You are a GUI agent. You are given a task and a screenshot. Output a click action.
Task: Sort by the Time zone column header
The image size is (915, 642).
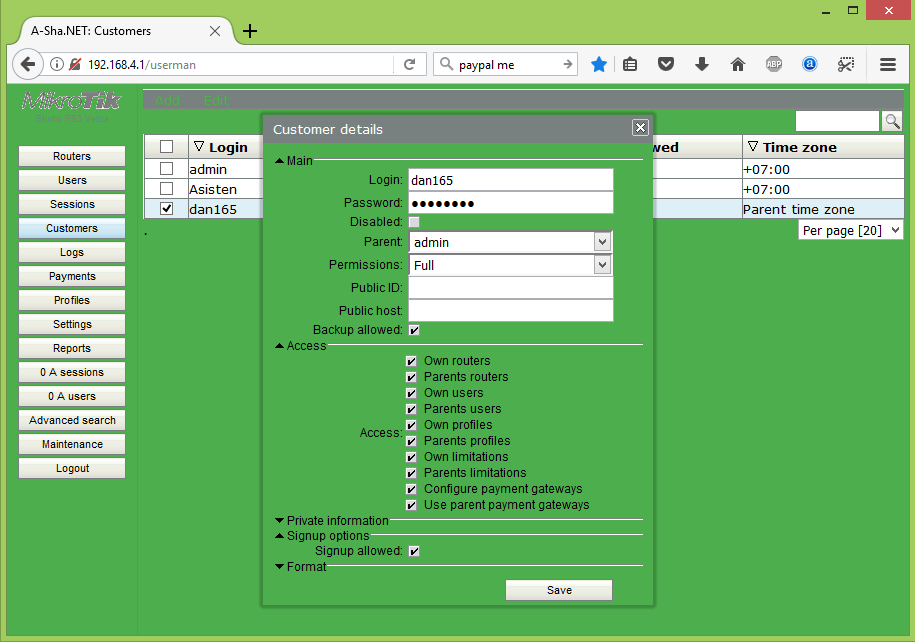(x=823, y=147)
